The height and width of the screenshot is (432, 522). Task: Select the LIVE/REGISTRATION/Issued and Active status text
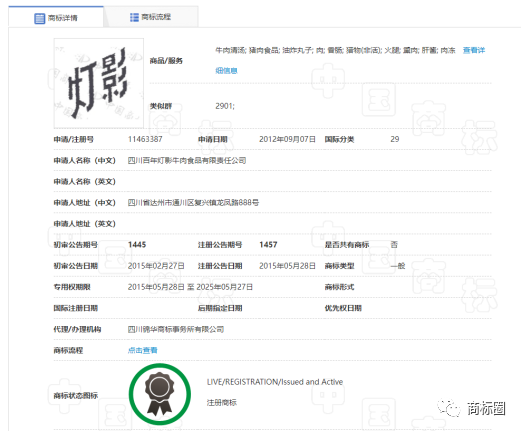(275, 382)
